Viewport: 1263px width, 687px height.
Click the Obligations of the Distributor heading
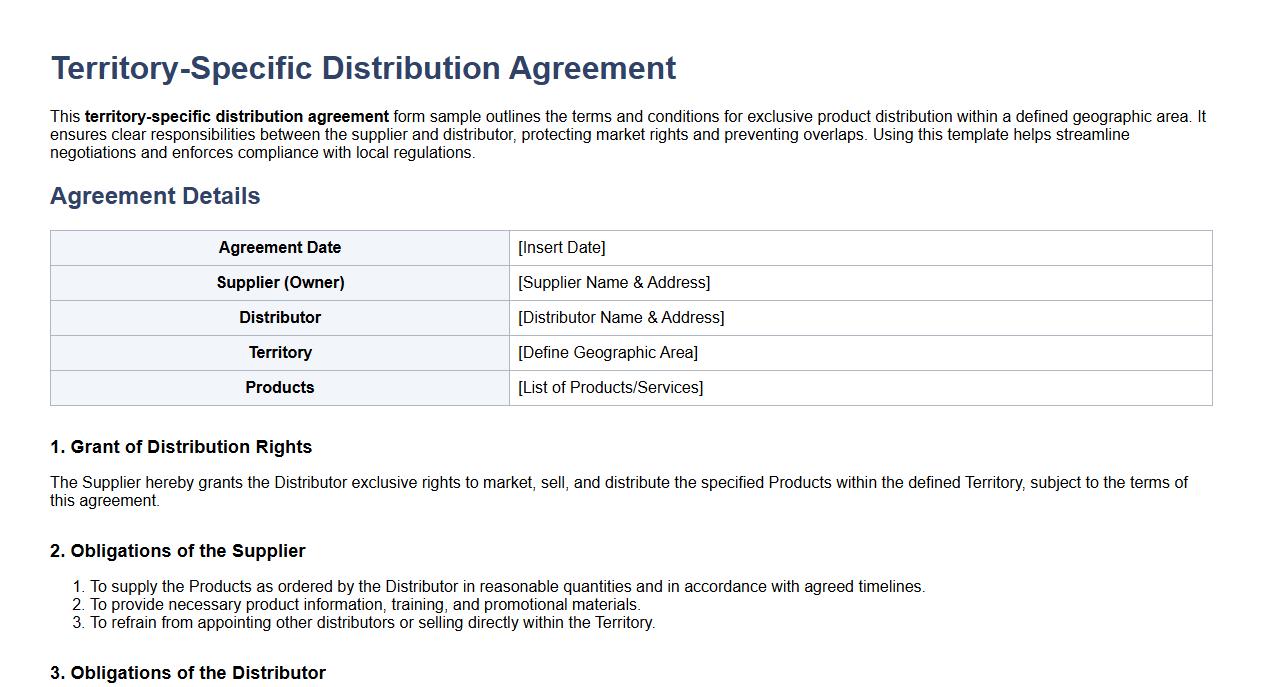click(187, 672)
